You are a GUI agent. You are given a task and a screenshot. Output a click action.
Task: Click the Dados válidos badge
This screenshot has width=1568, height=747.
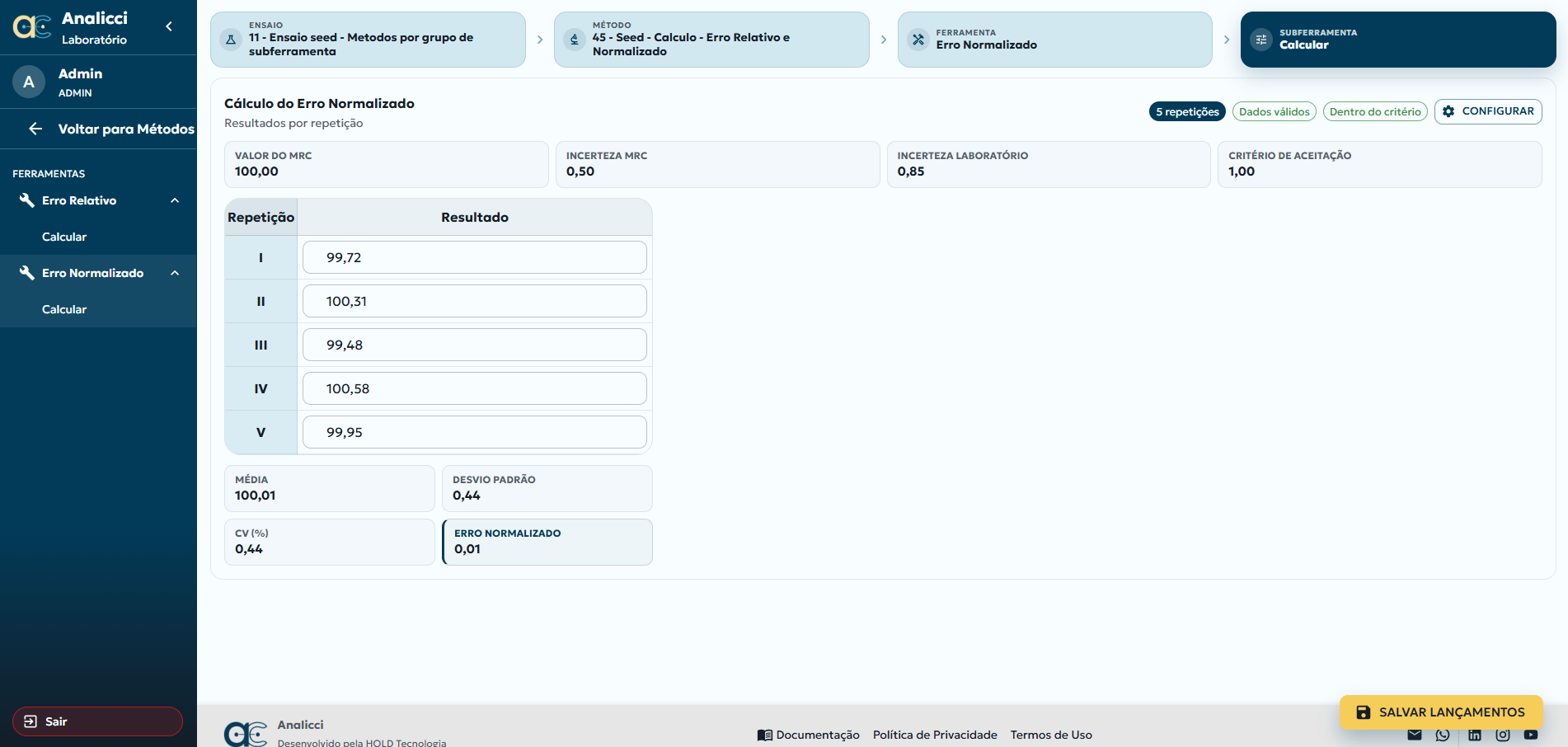coord(1275,112)
